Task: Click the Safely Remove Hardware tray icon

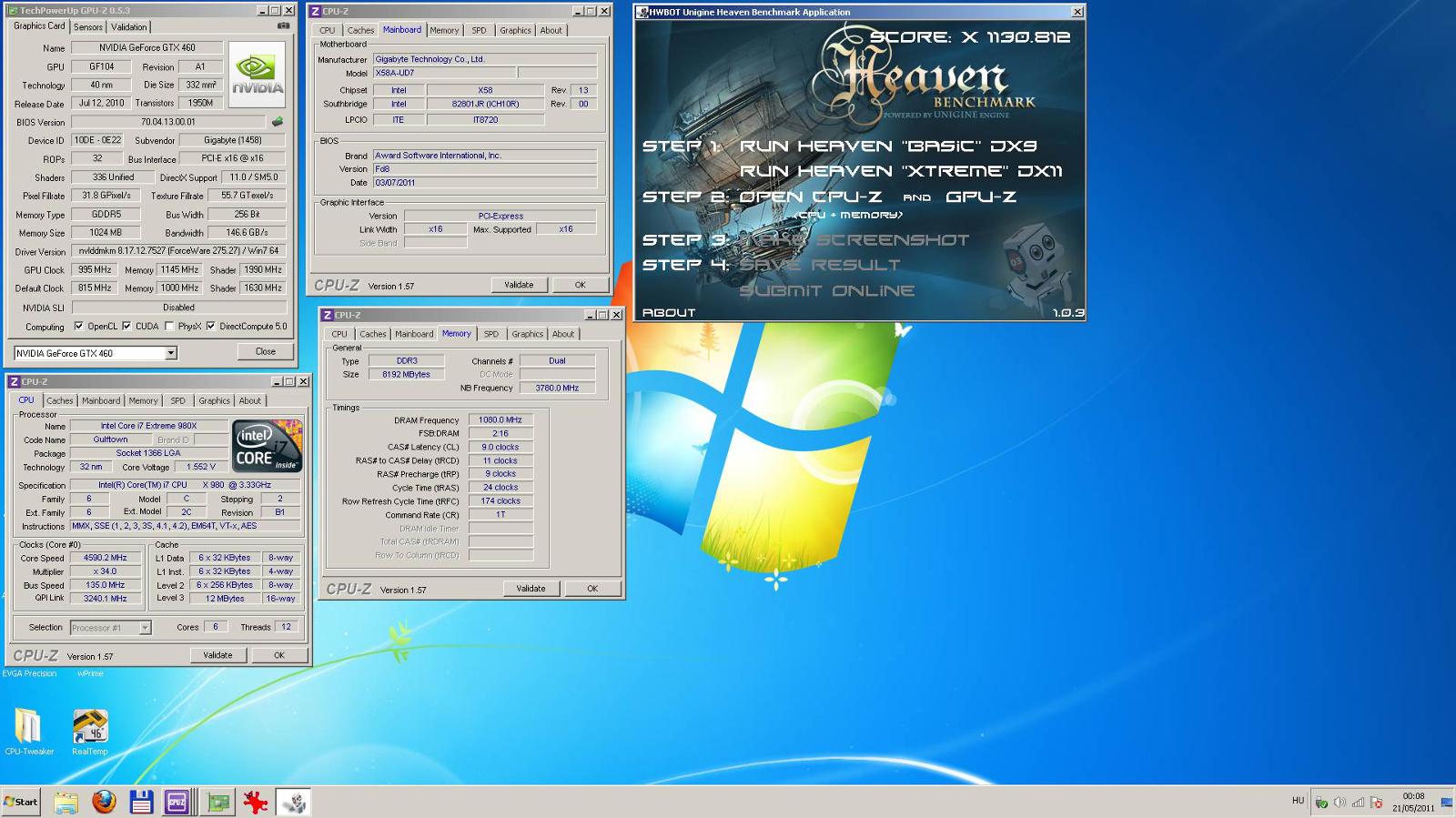Action: pyautogui.click(x=1321, y=802)
